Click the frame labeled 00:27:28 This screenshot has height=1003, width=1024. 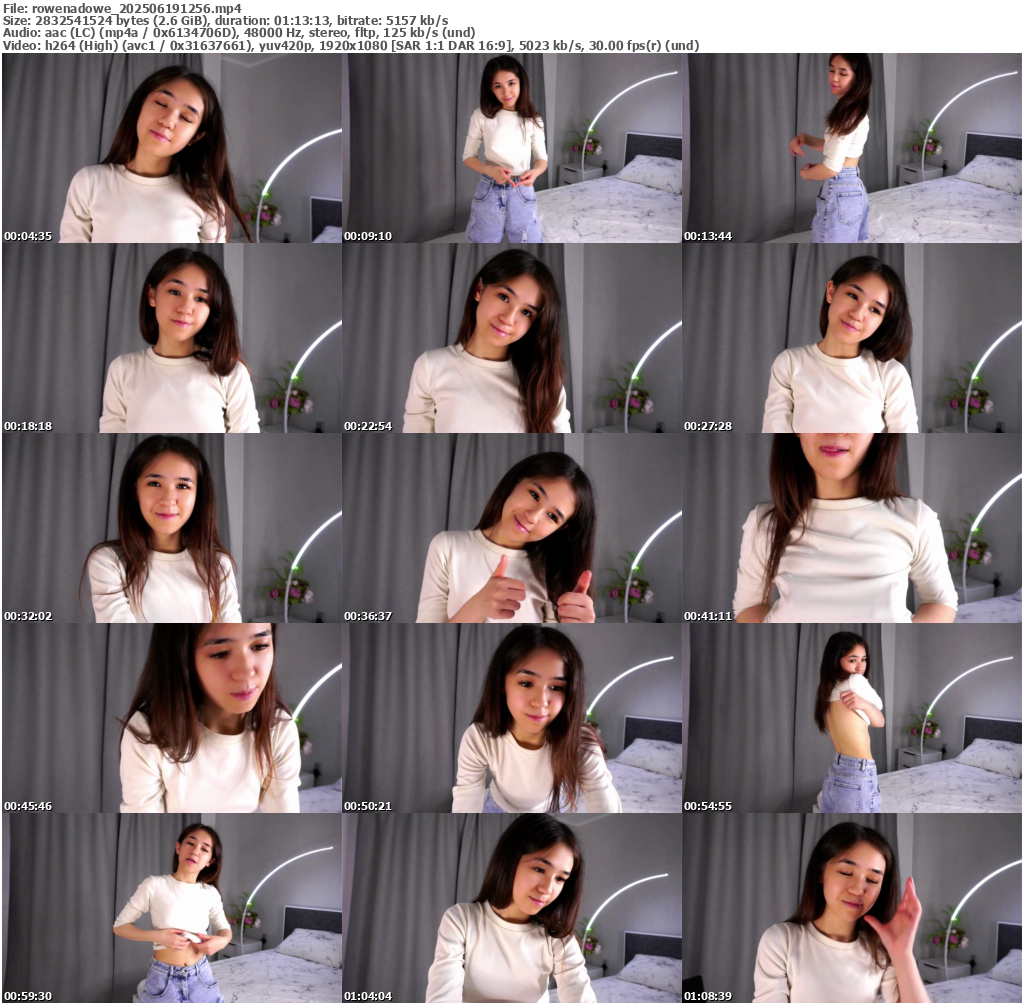point(852,338)
